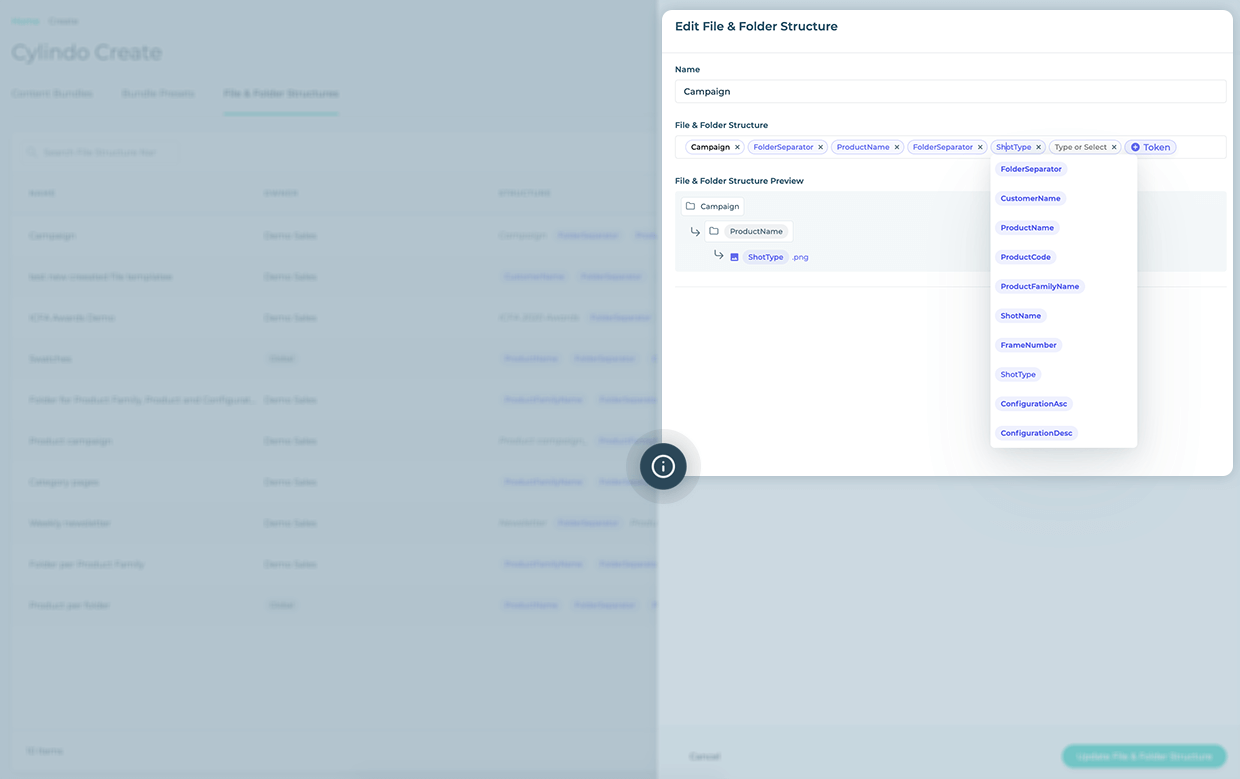Remove the Campaign token via its × icon
This screenshot has height=779, width=1240.
737,147
